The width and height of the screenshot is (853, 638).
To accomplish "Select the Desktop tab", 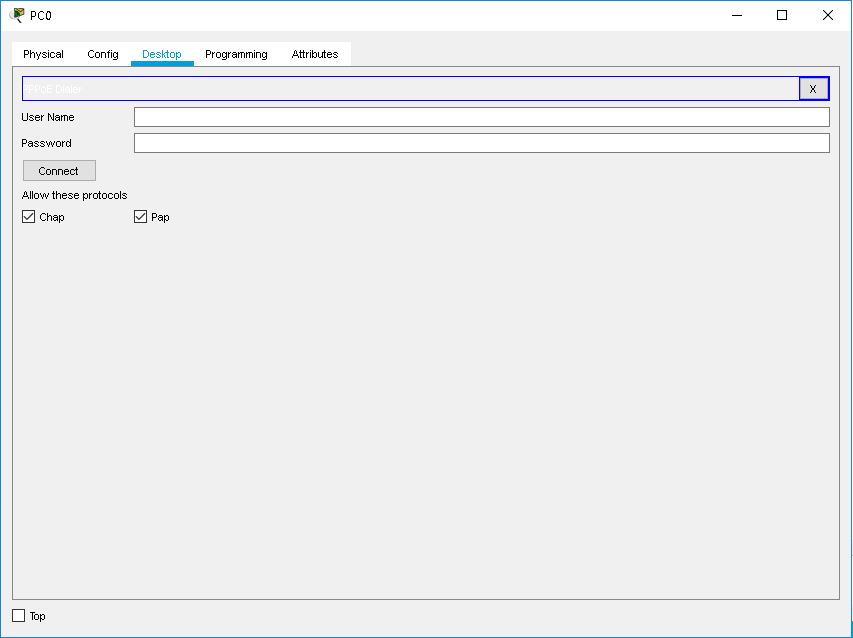I will (161, 54).
